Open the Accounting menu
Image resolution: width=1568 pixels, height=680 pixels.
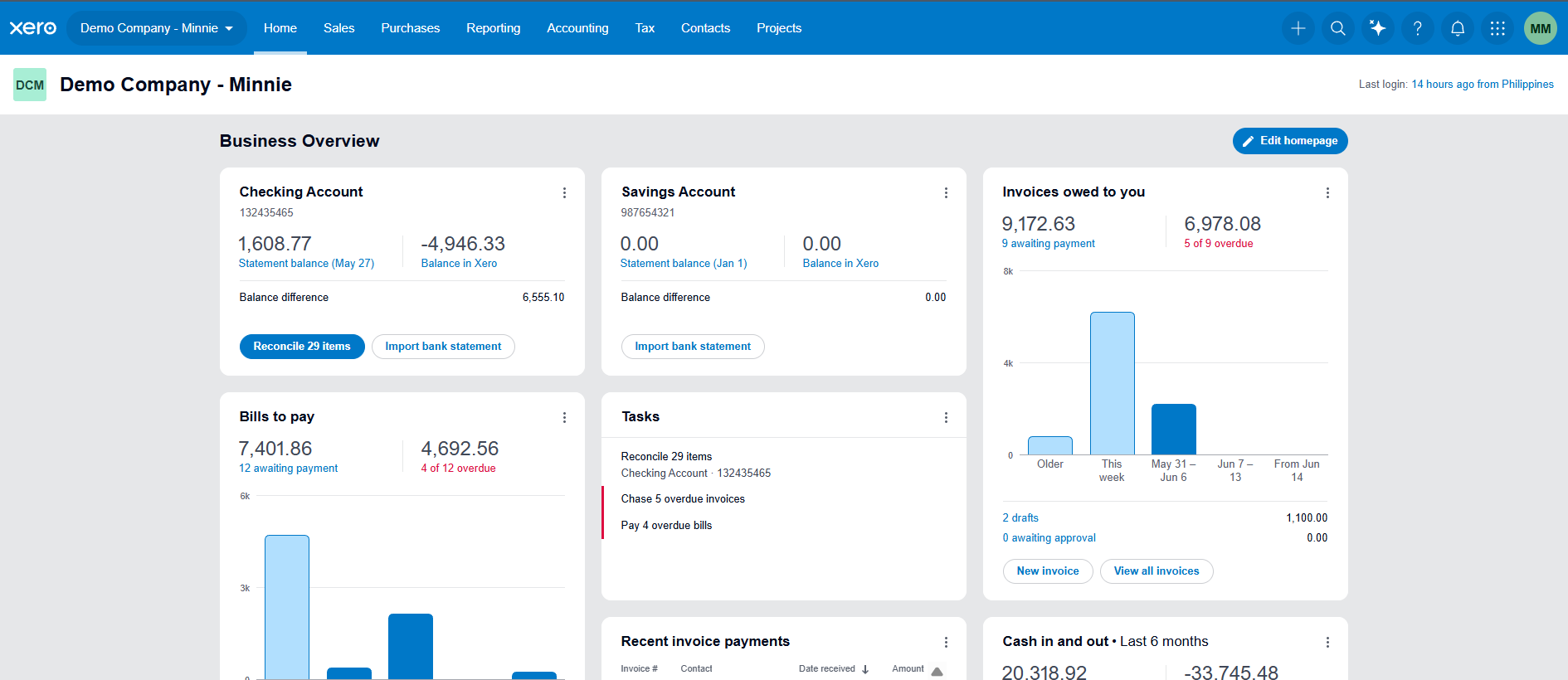[x=577, y=28]
